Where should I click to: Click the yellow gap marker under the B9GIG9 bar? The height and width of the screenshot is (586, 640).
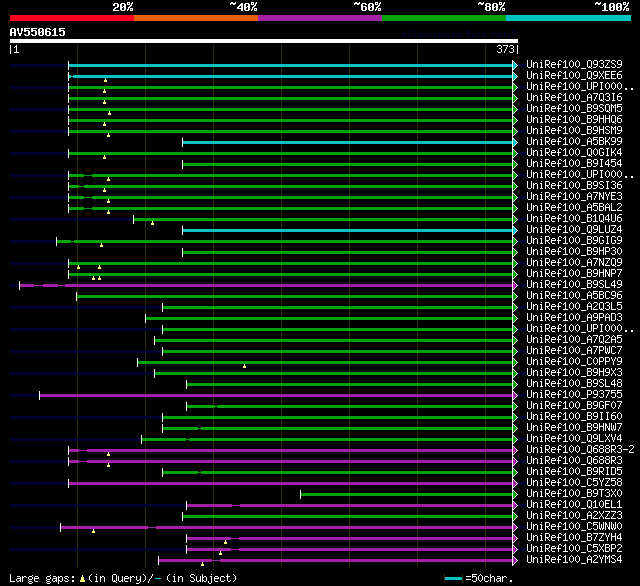[102, 245]
